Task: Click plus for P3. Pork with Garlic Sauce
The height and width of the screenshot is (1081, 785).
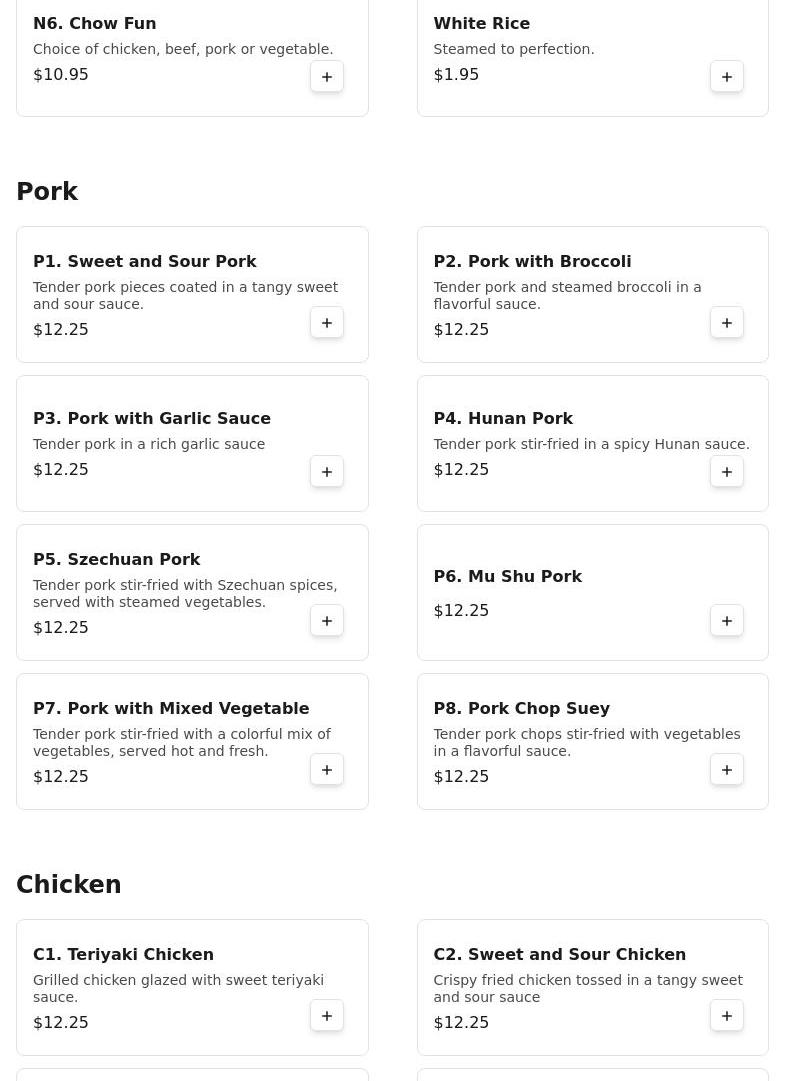Action: point(327,472)
